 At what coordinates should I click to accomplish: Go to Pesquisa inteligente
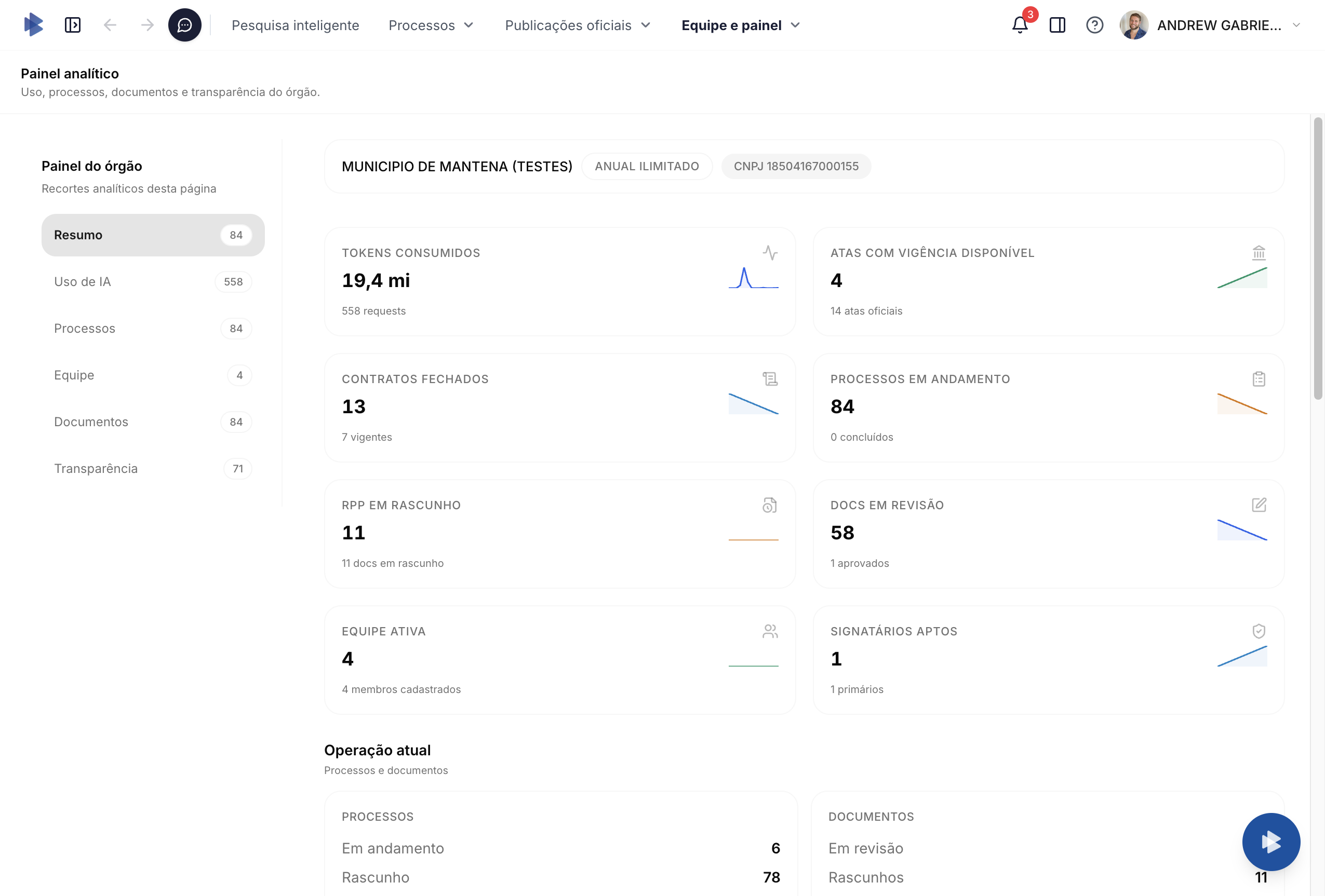click(x=295, y=25)
